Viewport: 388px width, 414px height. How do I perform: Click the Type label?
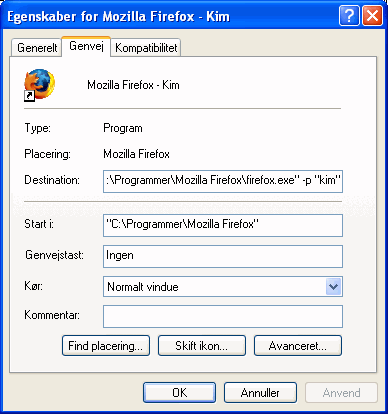[x=37, y=128]
